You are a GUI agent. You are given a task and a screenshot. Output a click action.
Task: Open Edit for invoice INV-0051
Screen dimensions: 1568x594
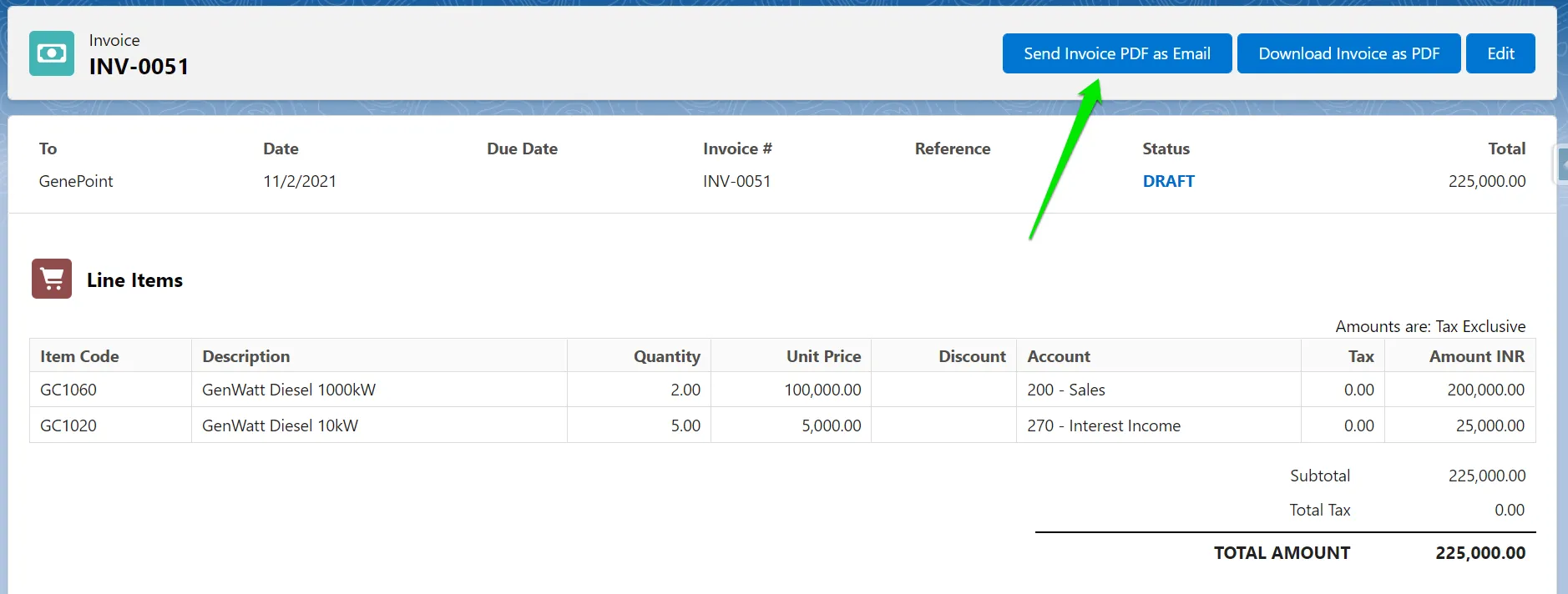pyautogui.click(x=1500, y=53)
